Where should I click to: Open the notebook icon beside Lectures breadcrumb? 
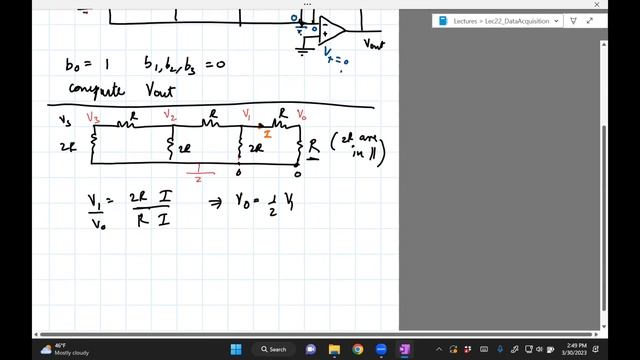[x=443, y=21]
